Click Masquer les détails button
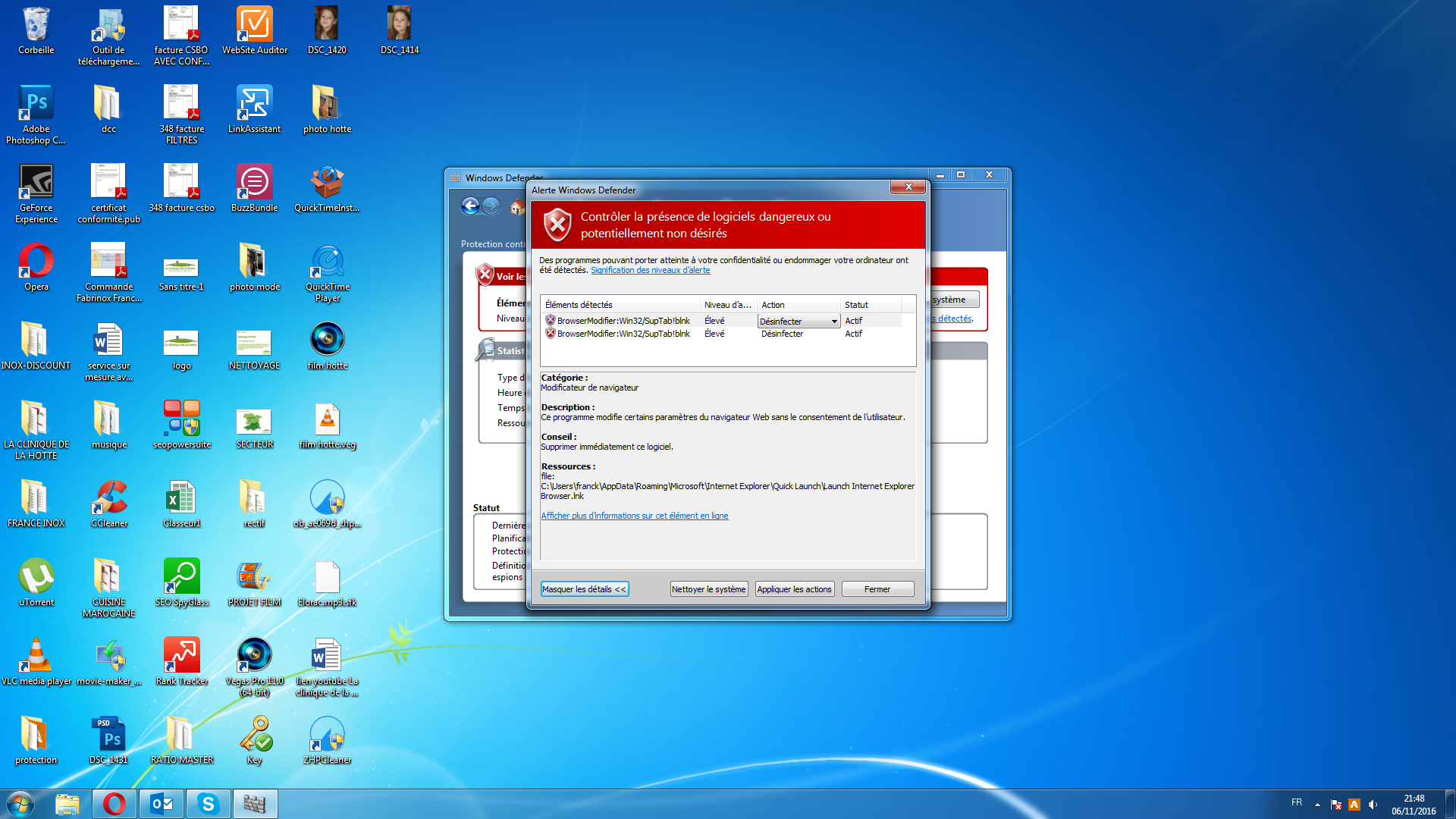This screenshot has height=819, width=1456. [585, 589]
